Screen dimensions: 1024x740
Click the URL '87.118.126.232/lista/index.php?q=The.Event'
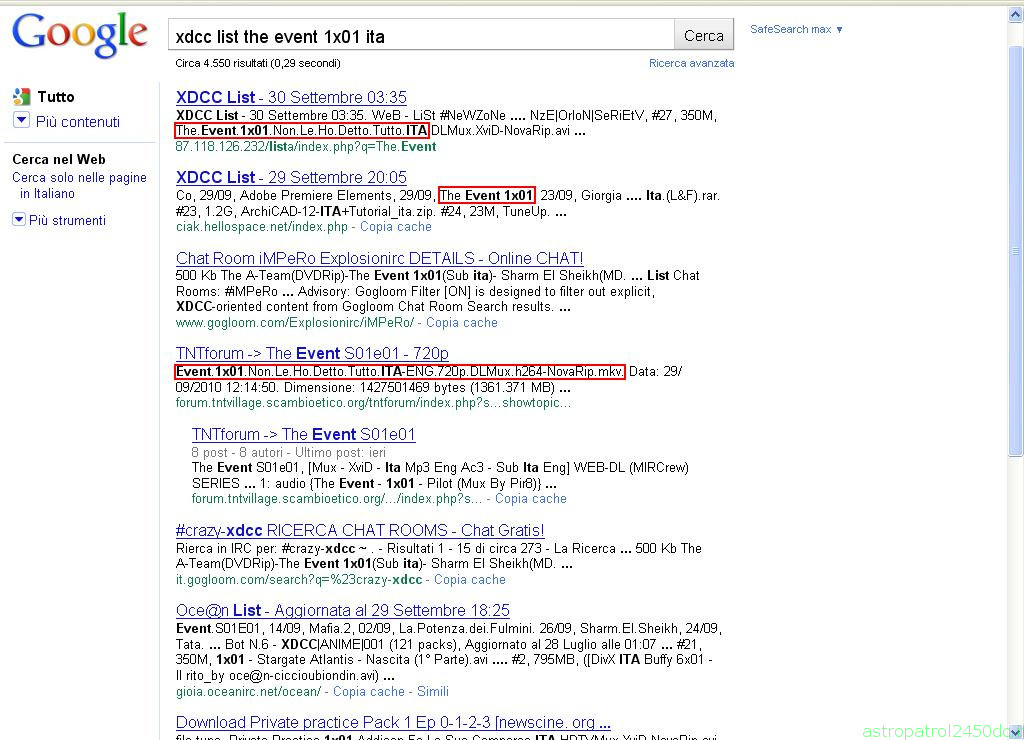[x=306, y=147]
